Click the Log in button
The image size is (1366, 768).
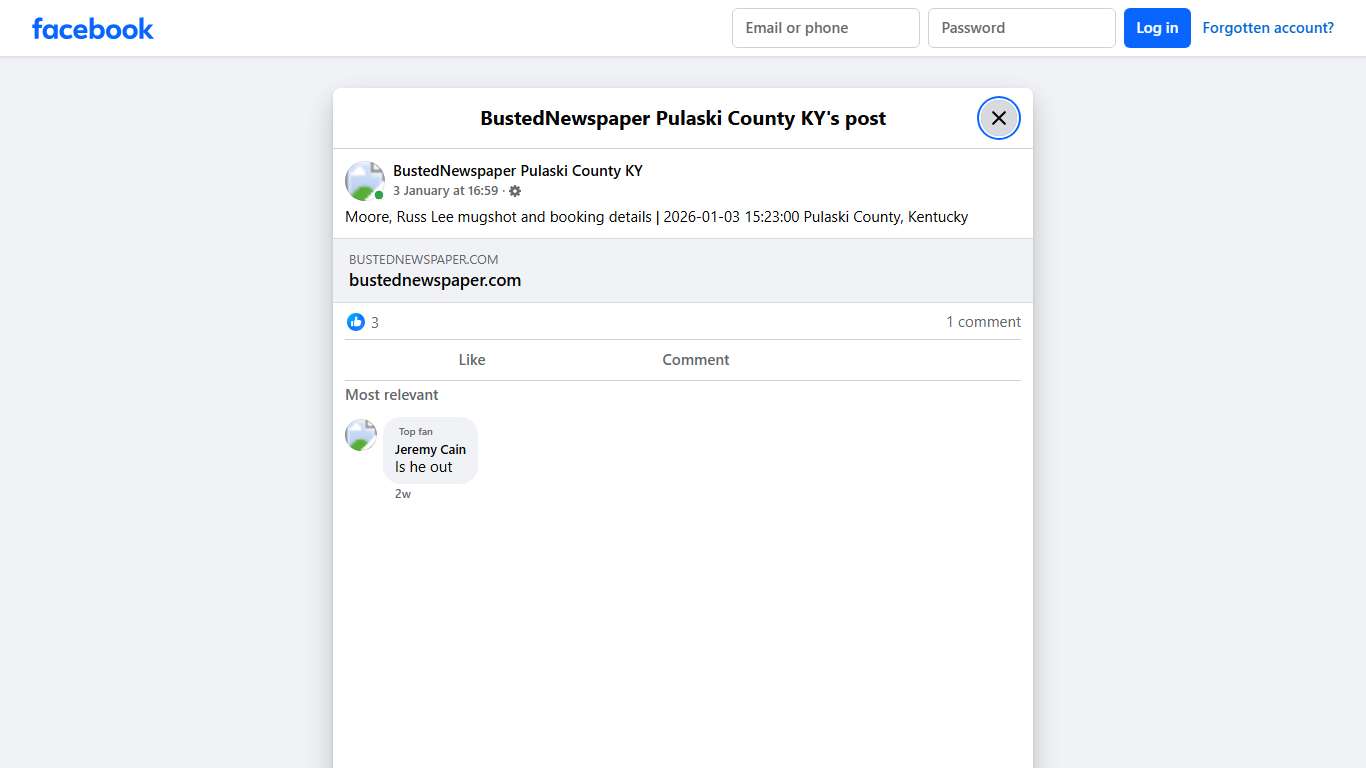[1156, 28]
